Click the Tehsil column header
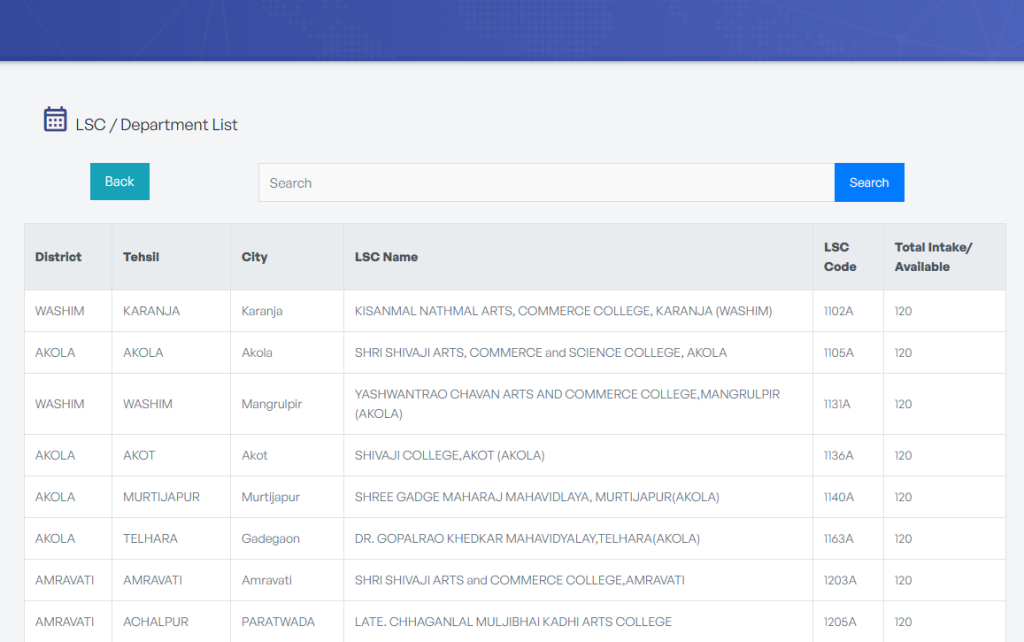Viewport: 1024px width, 642px height. [x=141, y=257]
